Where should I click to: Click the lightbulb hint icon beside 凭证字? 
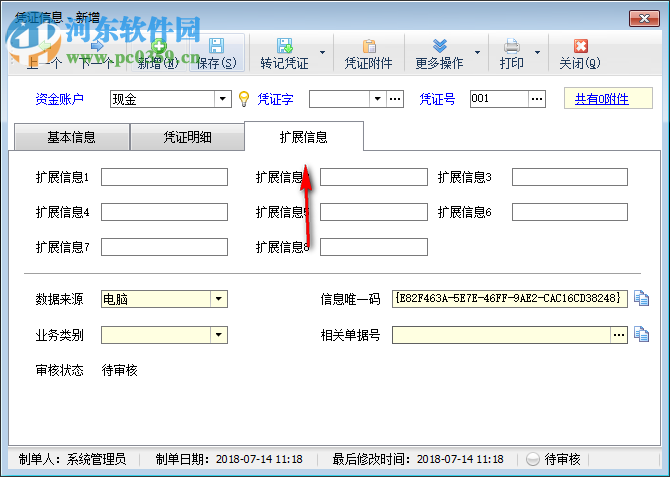click(244, 99)
